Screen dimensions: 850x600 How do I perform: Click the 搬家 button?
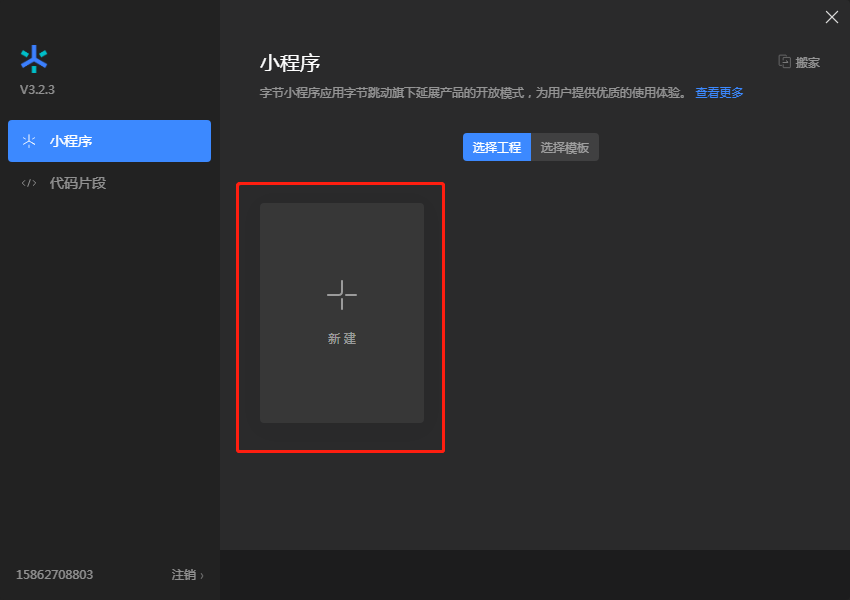[x=799, y=62]
